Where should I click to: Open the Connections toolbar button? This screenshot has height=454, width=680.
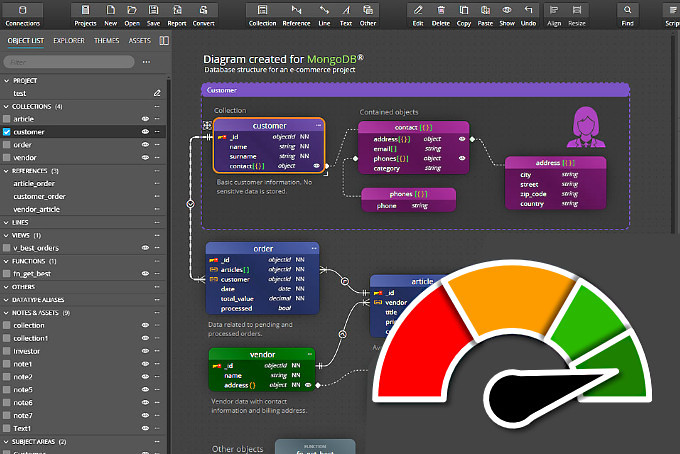(23, 16)
